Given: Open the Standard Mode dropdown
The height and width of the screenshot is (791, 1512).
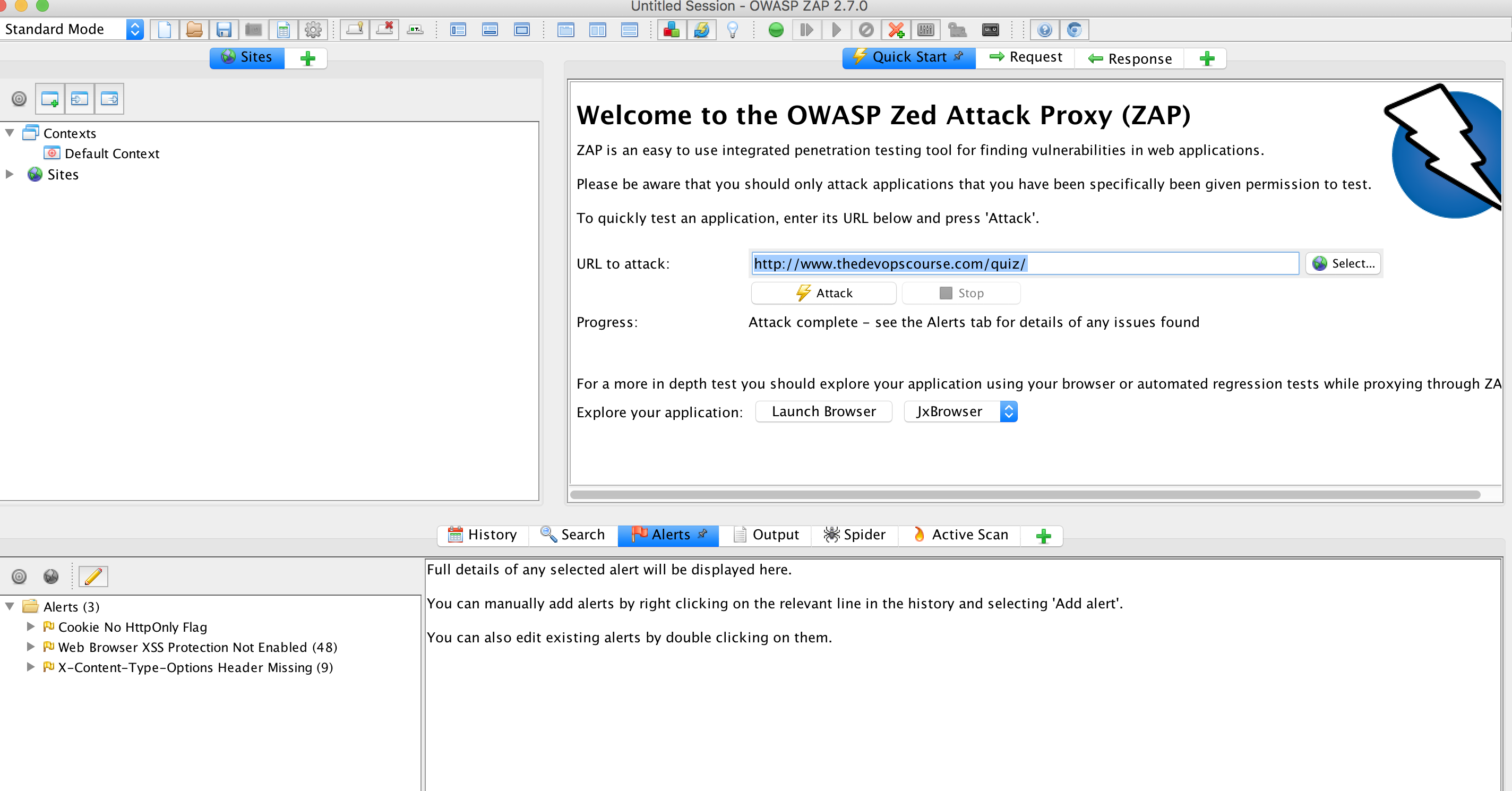Looking at the screenshot, I should tap(72, 29).
